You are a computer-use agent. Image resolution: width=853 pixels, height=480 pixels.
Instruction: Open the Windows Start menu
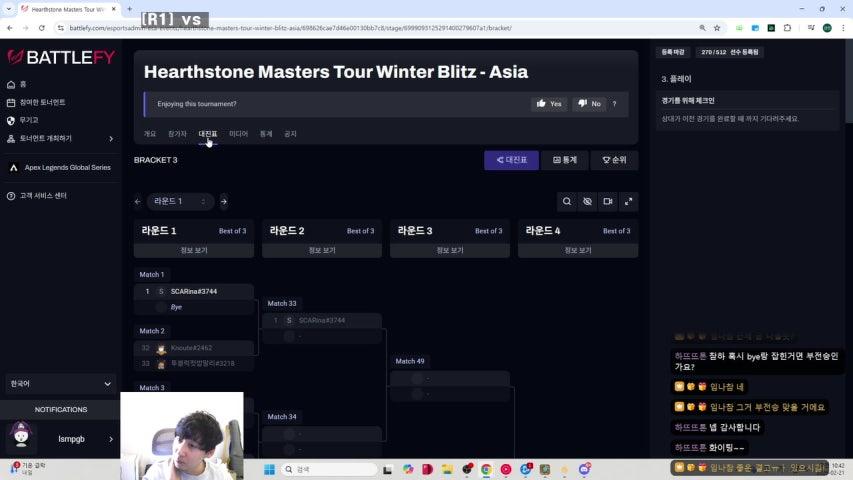(x=269, y=469)
